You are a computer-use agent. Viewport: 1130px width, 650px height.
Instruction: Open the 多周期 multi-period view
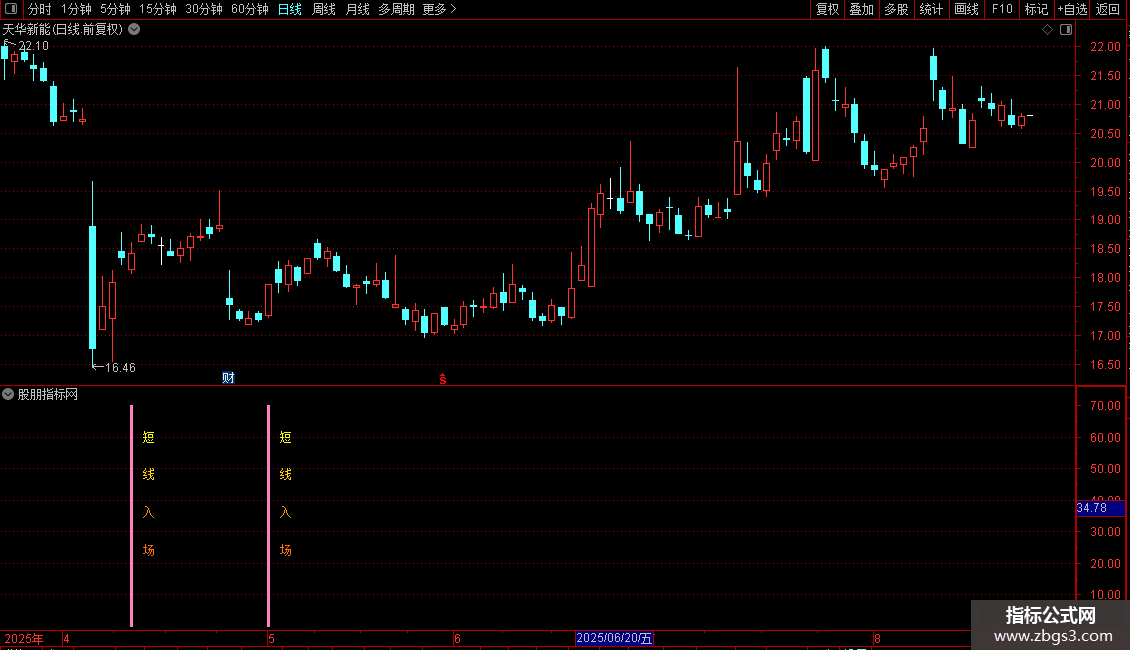396,9
